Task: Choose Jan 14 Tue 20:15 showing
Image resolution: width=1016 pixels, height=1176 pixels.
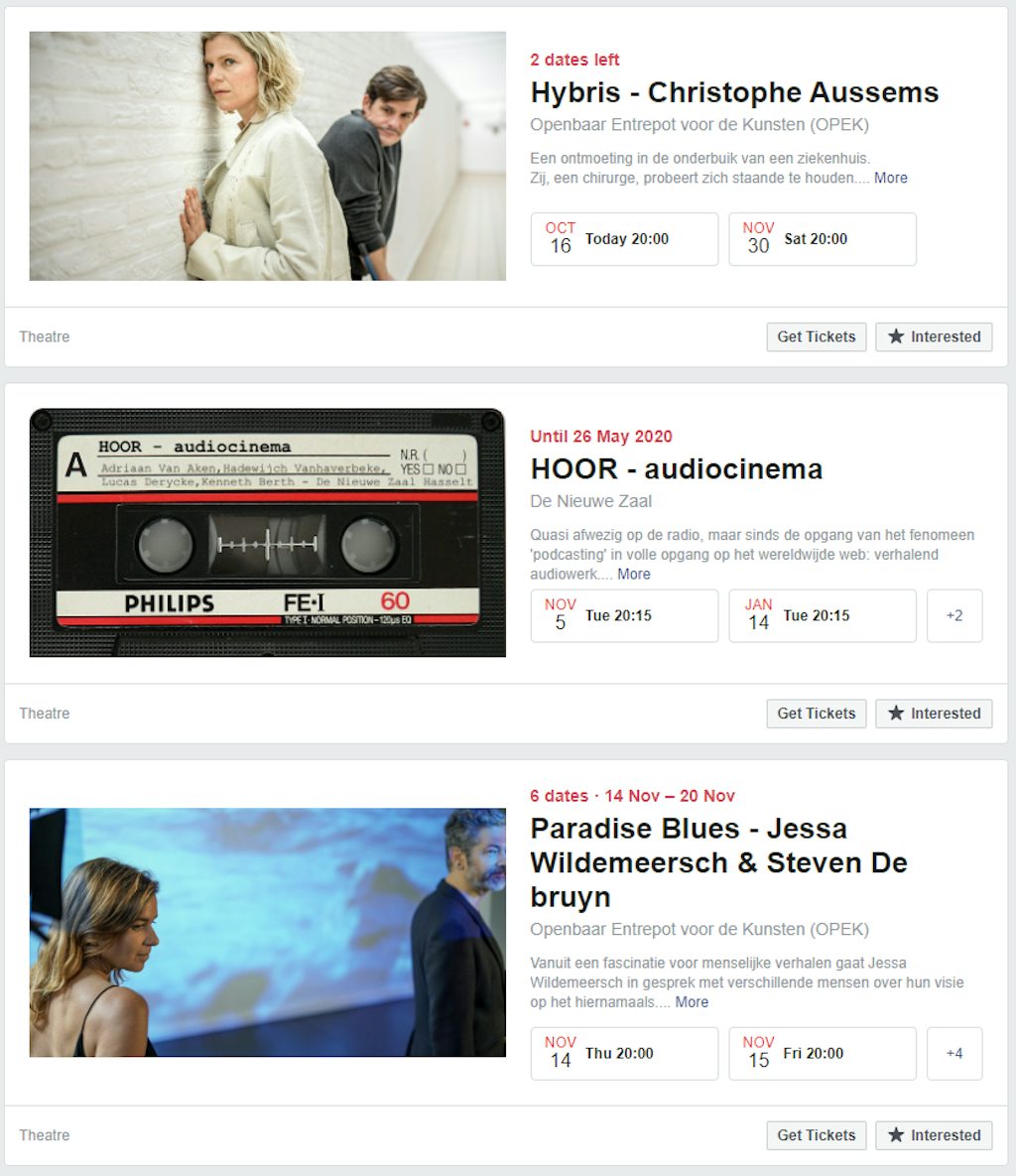Action: 823,616
